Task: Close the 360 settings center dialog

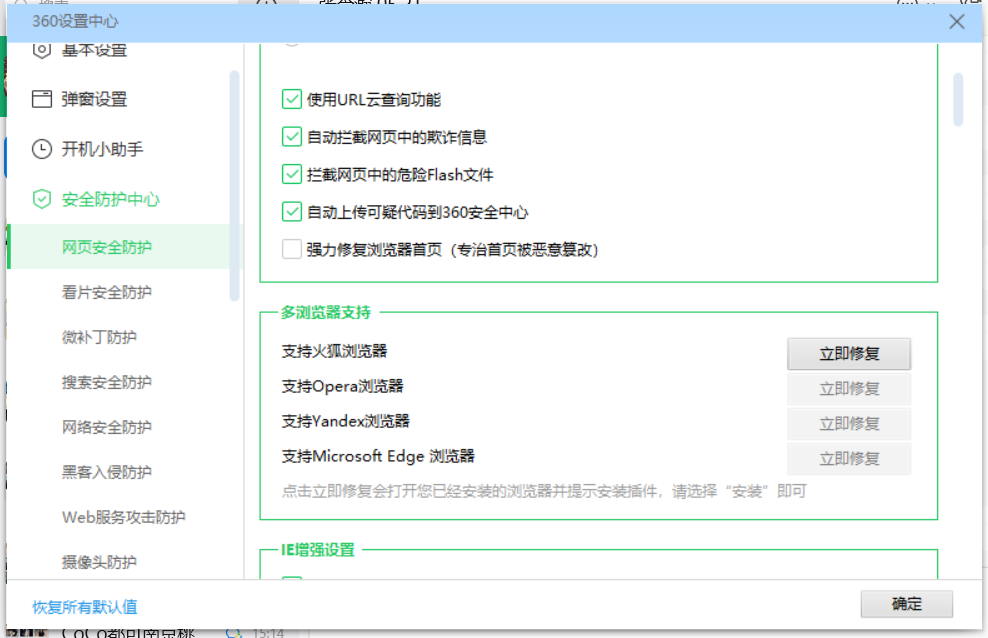Action: click(956, 21)
